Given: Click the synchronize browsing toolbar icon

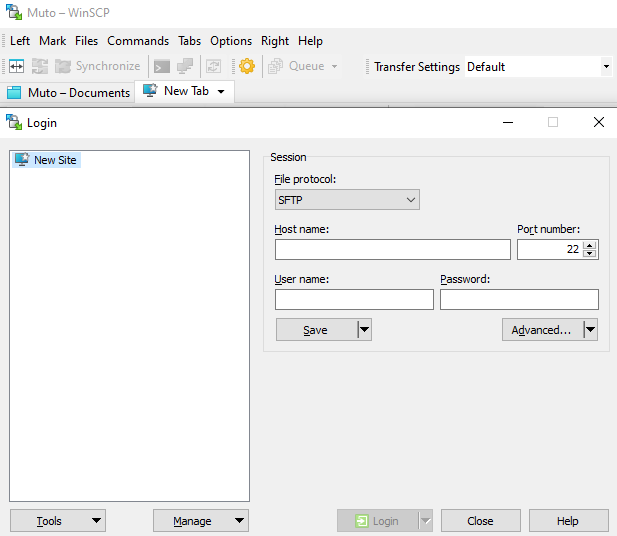Looking at the screenshot, I should [x=40, y=66].
